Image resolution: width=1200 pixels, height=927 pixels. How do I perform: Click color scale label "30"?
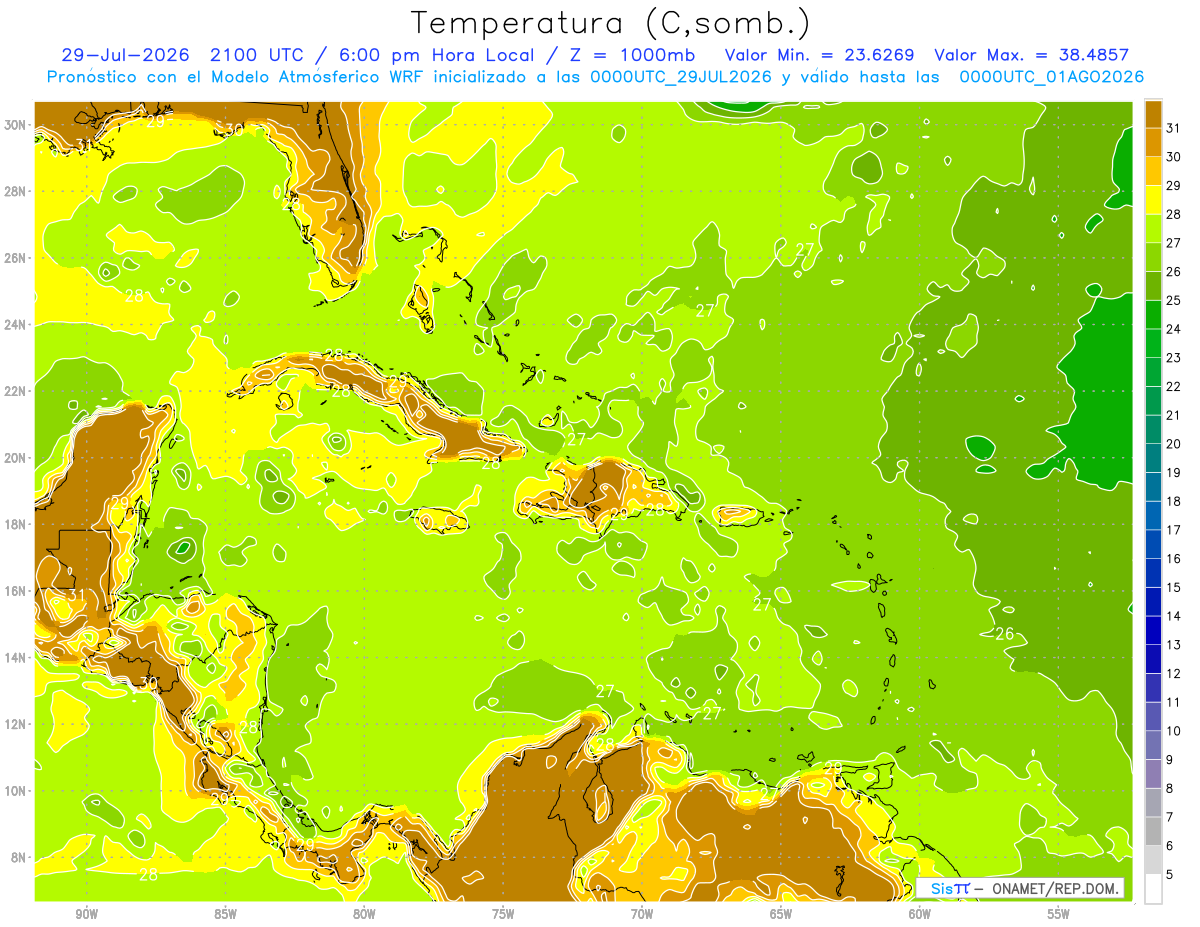[x=1174, y=157]
